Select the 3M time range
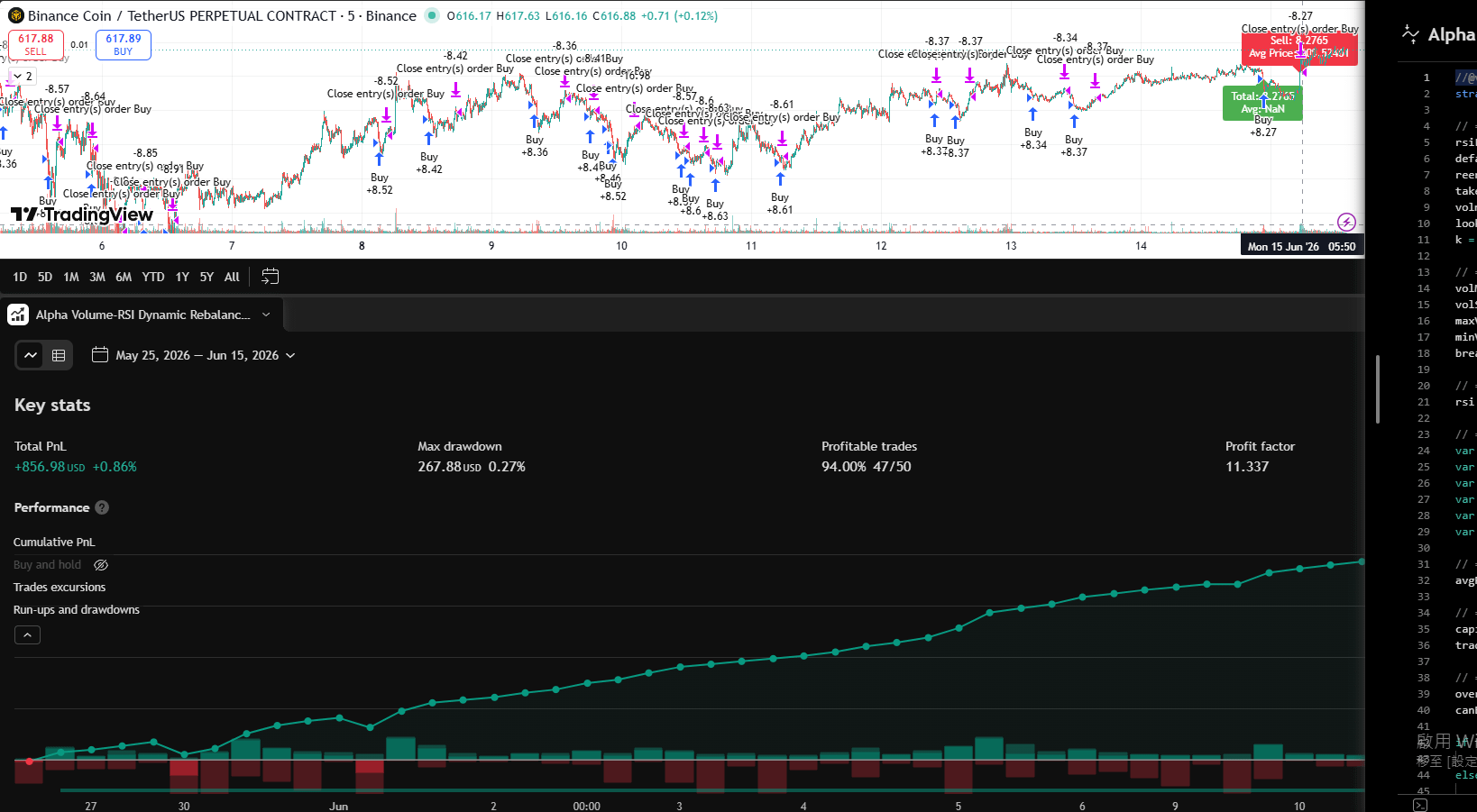 coord(97,277)
